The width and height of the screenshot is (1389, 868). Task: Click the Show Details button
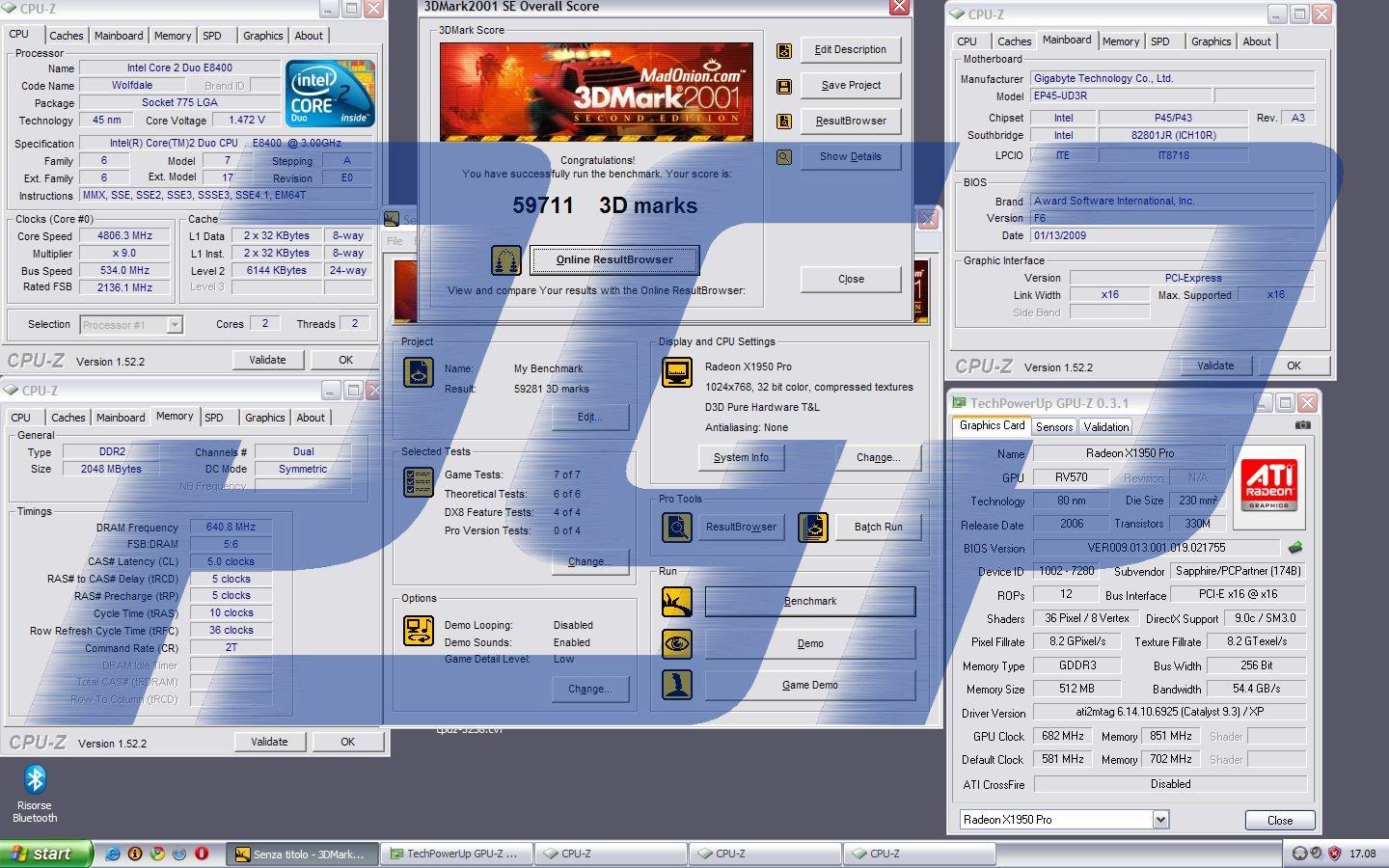[851, 157]
